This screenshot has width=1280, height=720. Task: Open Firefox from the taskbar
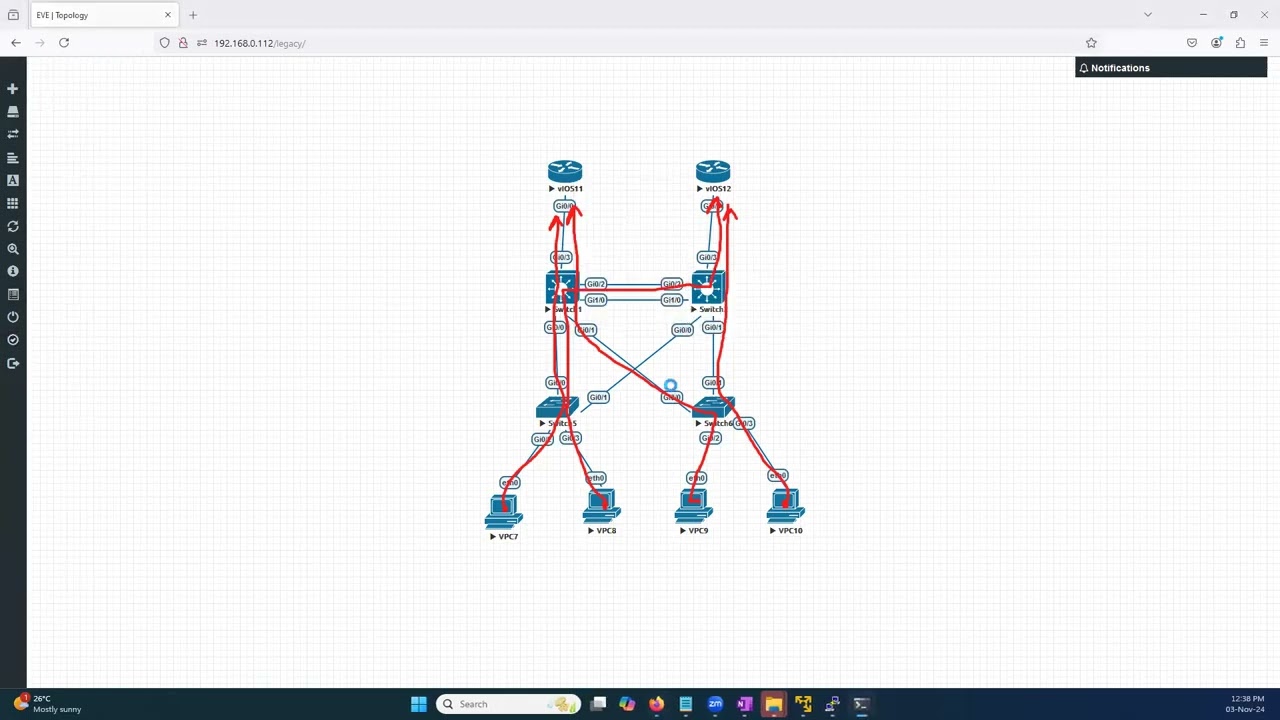[656, 704]
